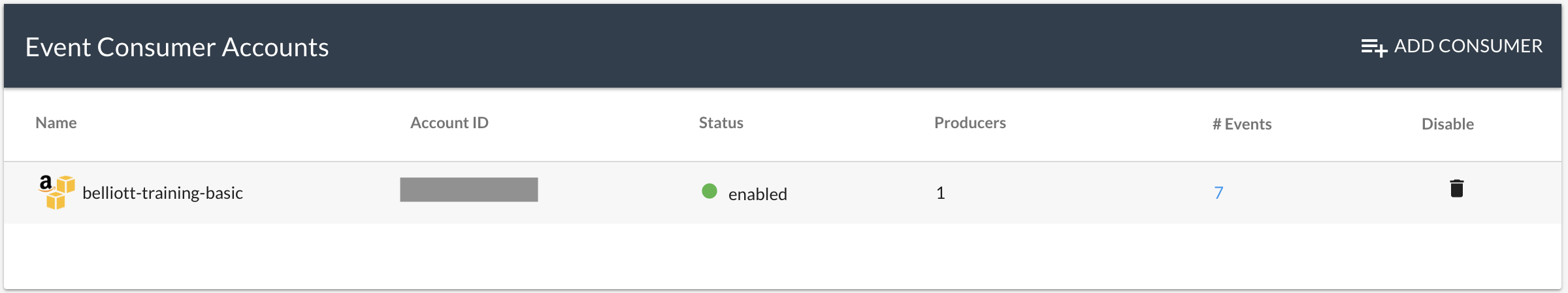The height and width of the screenshot is (293, 1568).
Task: Click the dark header bar between title and ADD CONSUMER
Action: (843, 46)
